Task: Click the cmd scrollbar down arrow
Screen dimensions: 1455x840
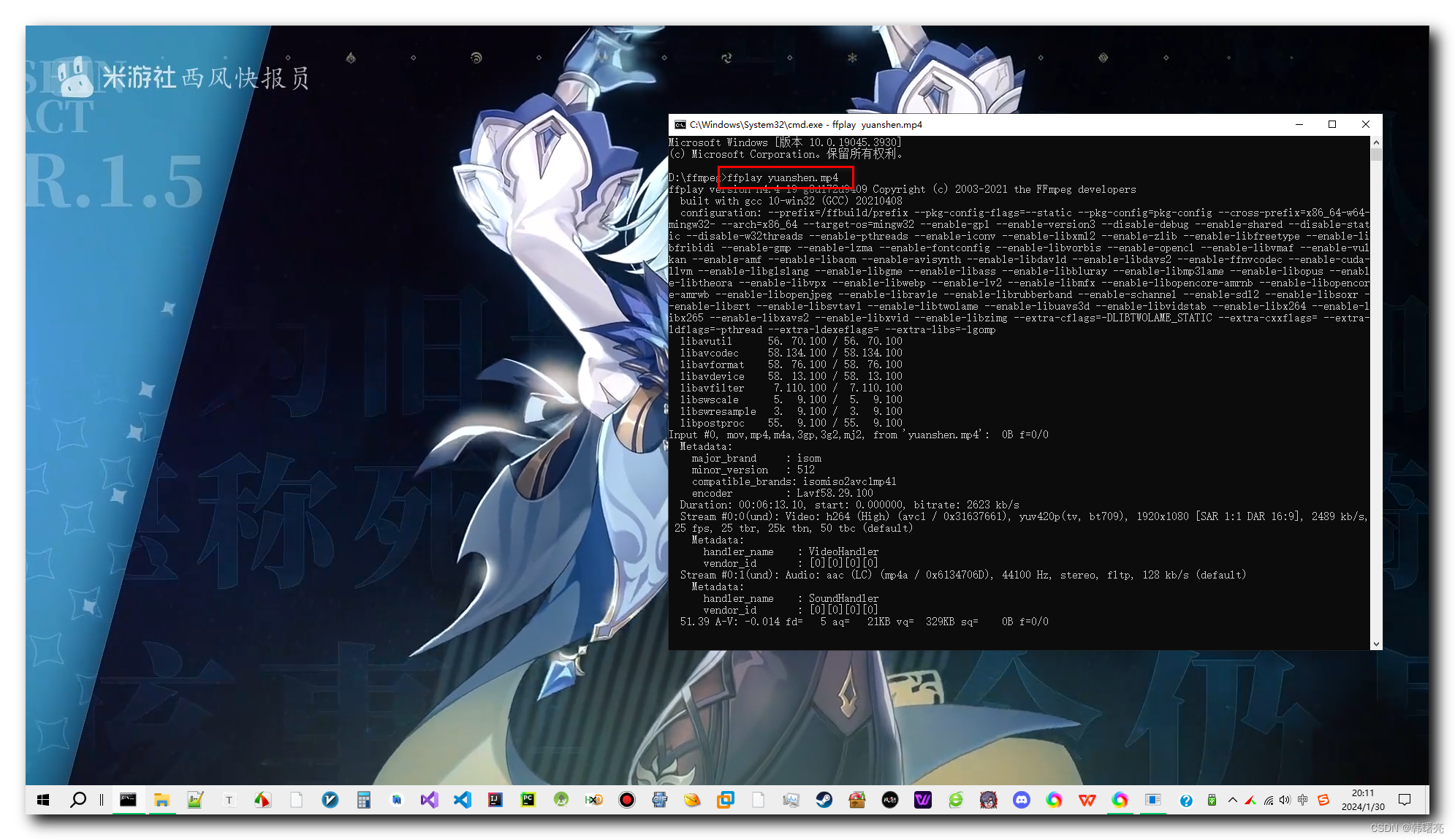Action: point(1376,644)
